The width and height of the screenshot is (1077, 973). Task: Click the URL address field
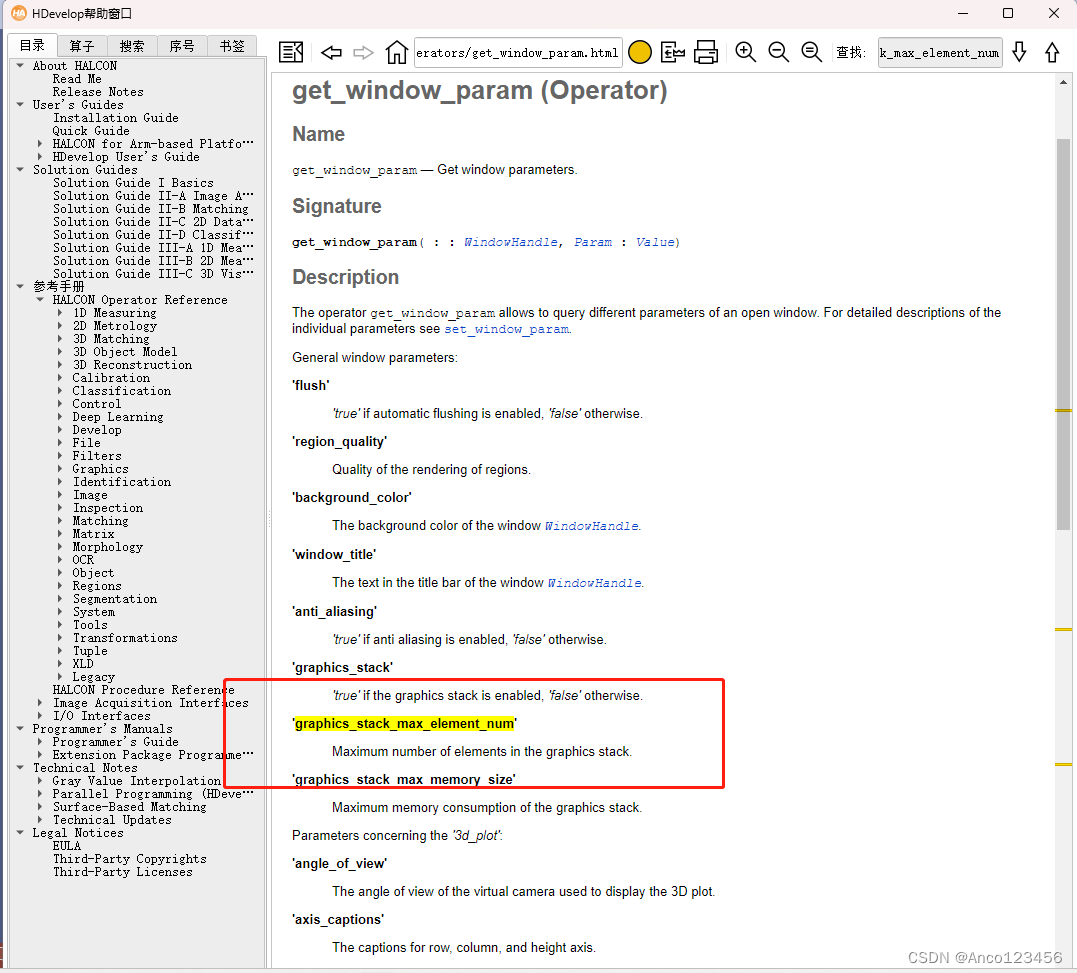518,52
